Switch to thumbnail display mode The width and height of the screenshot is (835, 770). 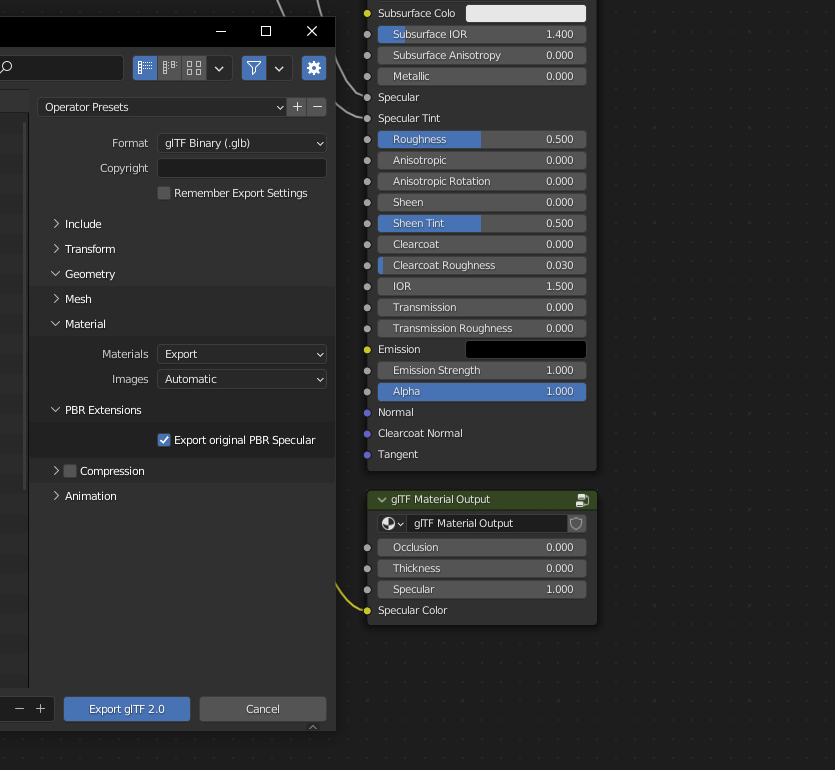point(193,68)
